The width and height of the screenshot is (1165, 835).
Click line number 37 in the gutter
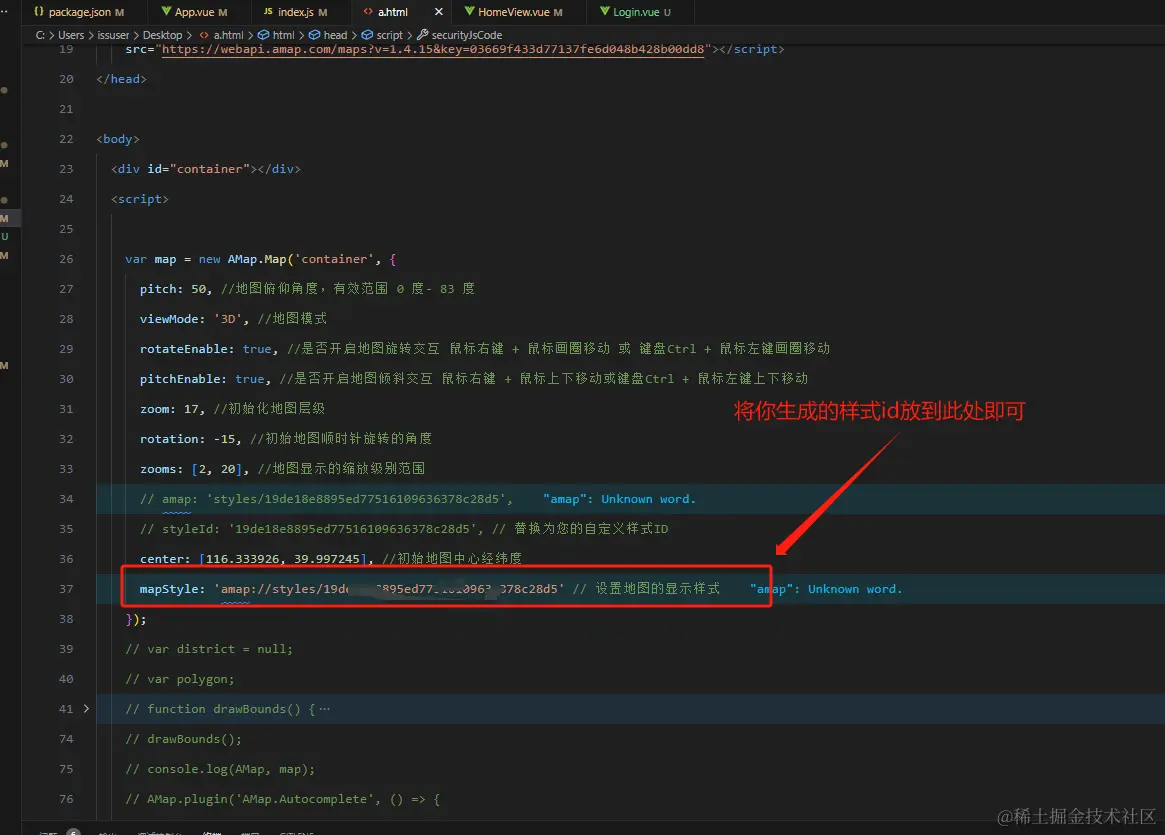click(x=66, y=589)
